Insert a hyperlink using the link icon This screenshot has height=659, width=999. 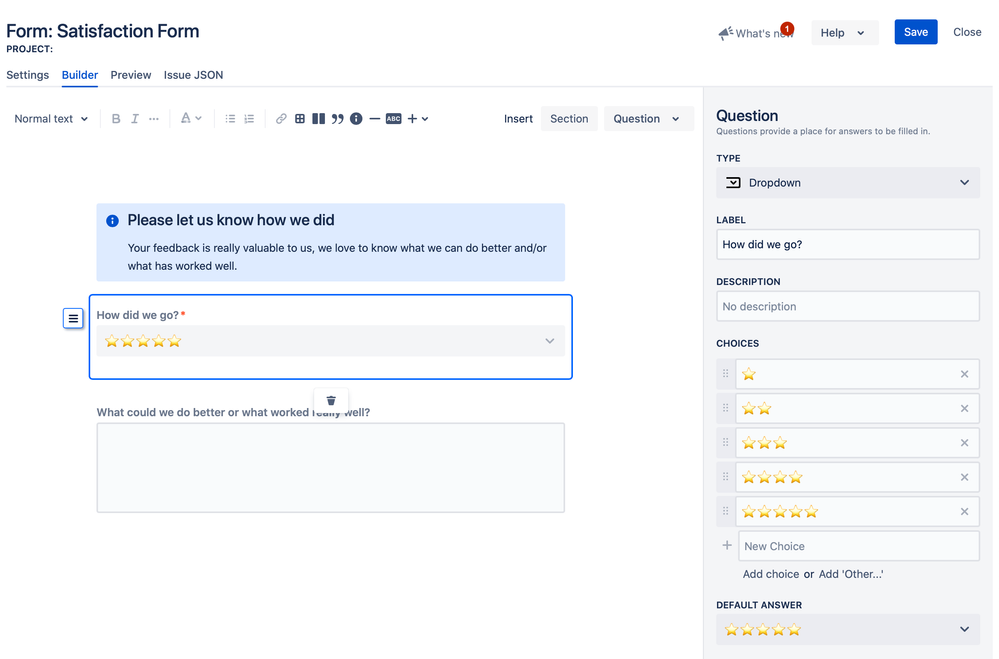coord(281,118)
